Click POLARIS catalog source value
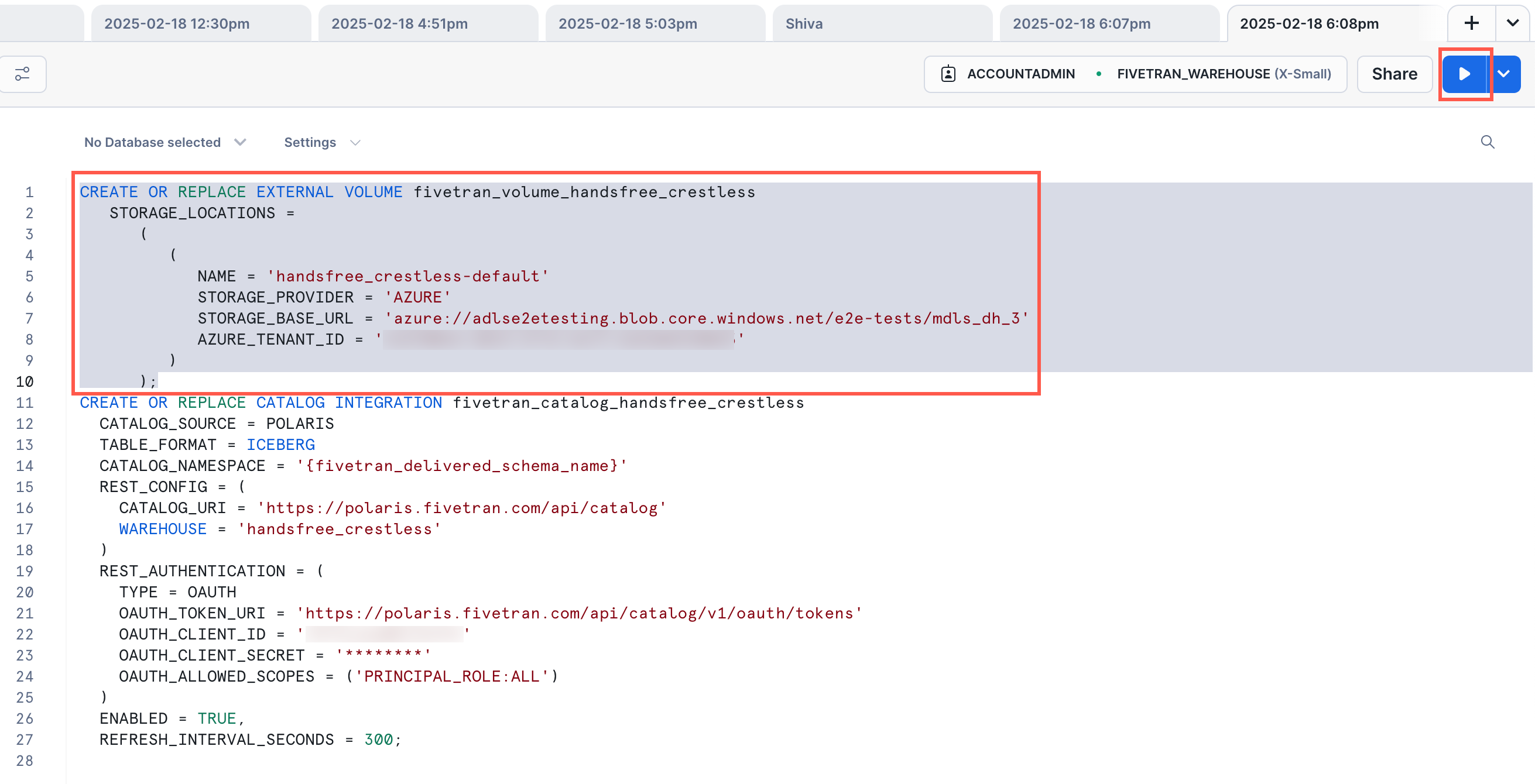 point(300,424)
